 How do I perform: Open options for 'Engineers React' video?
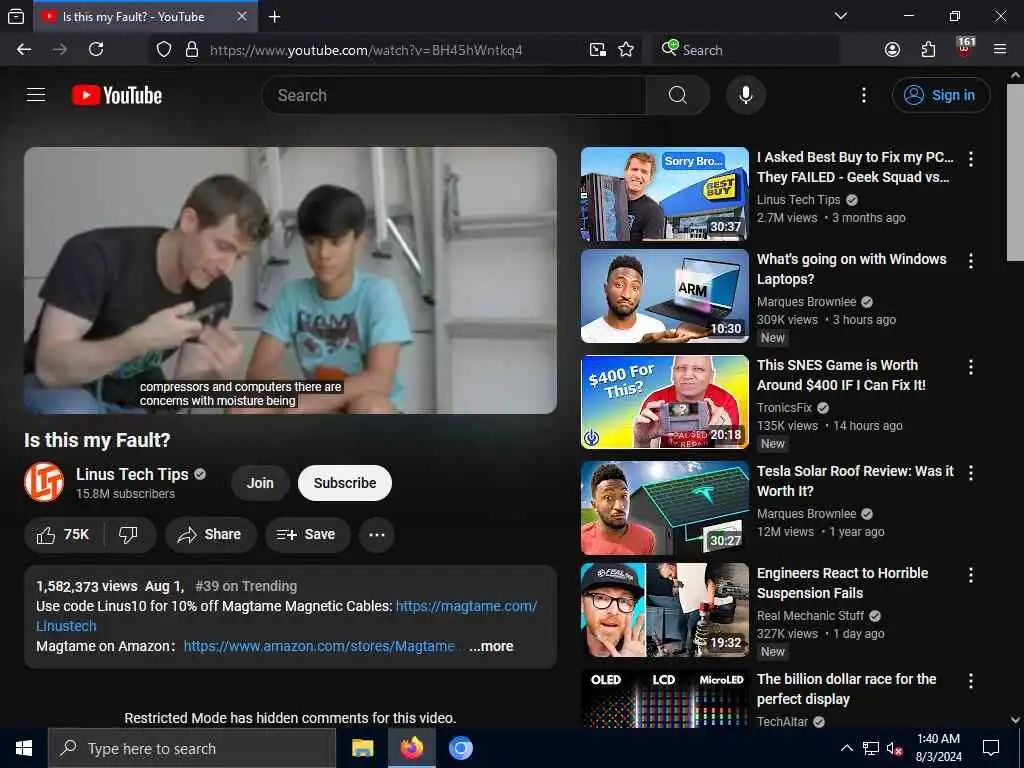click(x=971, y=575)
